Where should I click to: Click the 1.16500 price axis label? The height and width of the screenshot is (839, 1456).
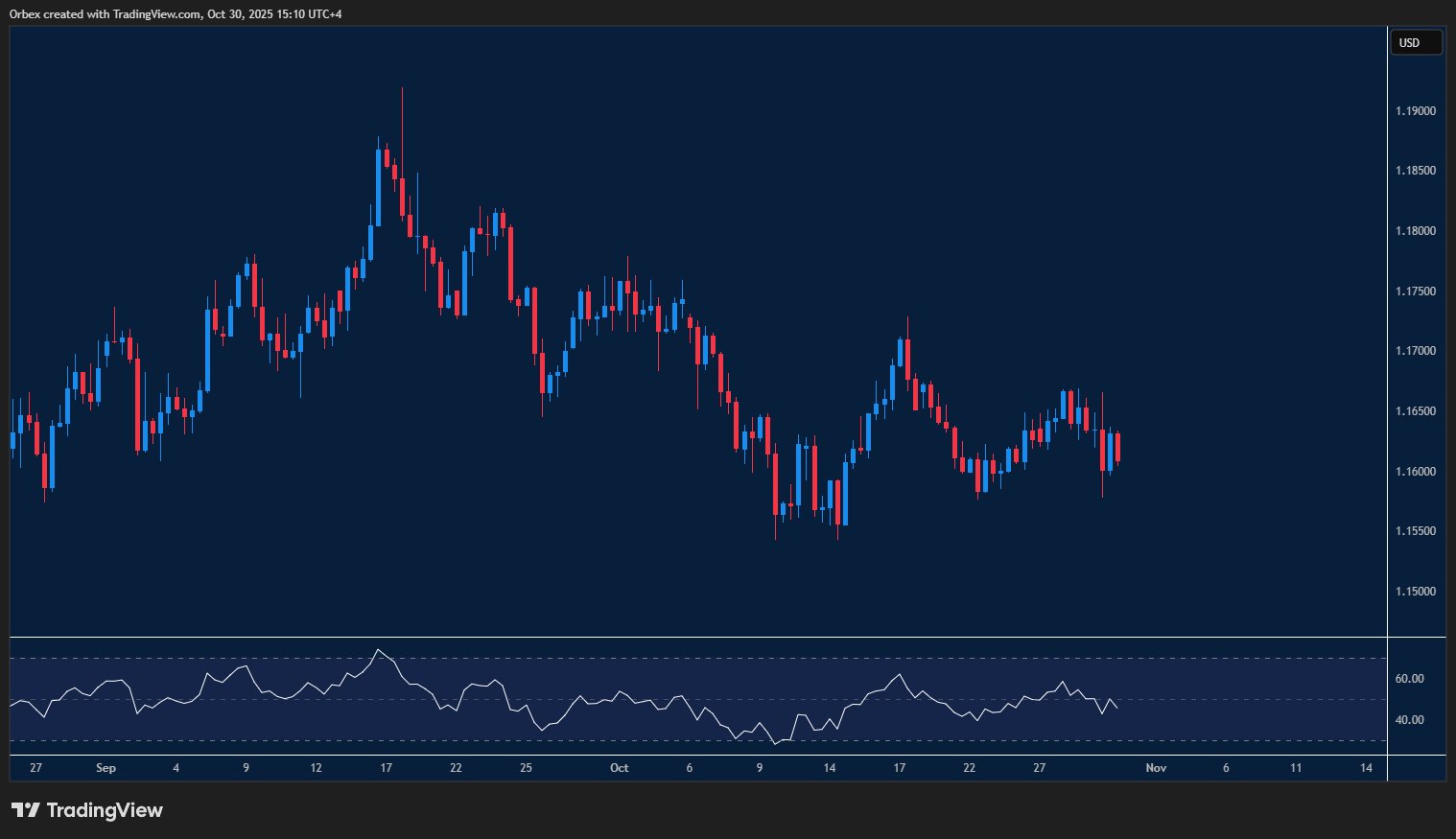point(1415,411)
